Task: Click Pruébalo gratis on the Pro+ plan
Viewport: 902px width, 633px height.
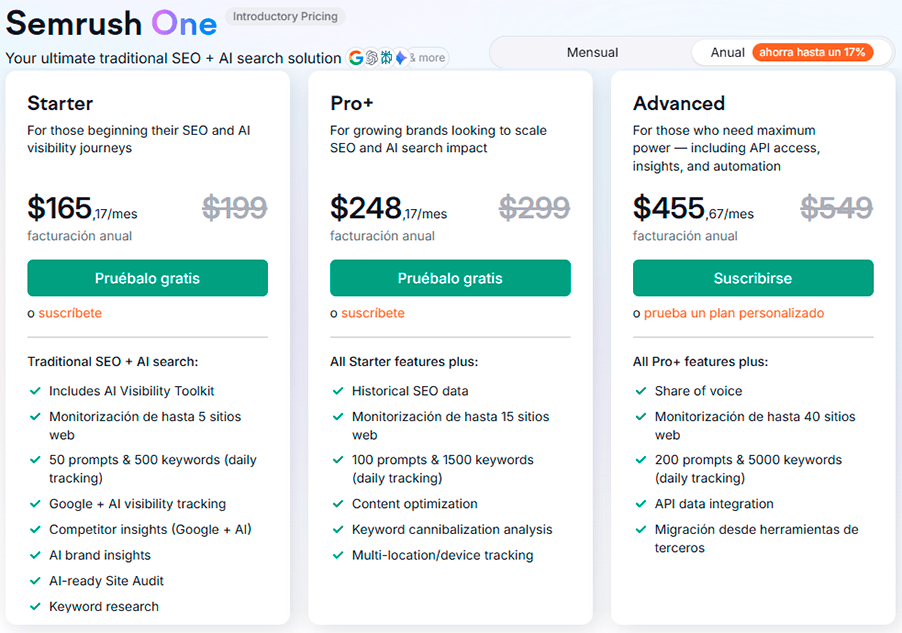Action: (450, 278)
